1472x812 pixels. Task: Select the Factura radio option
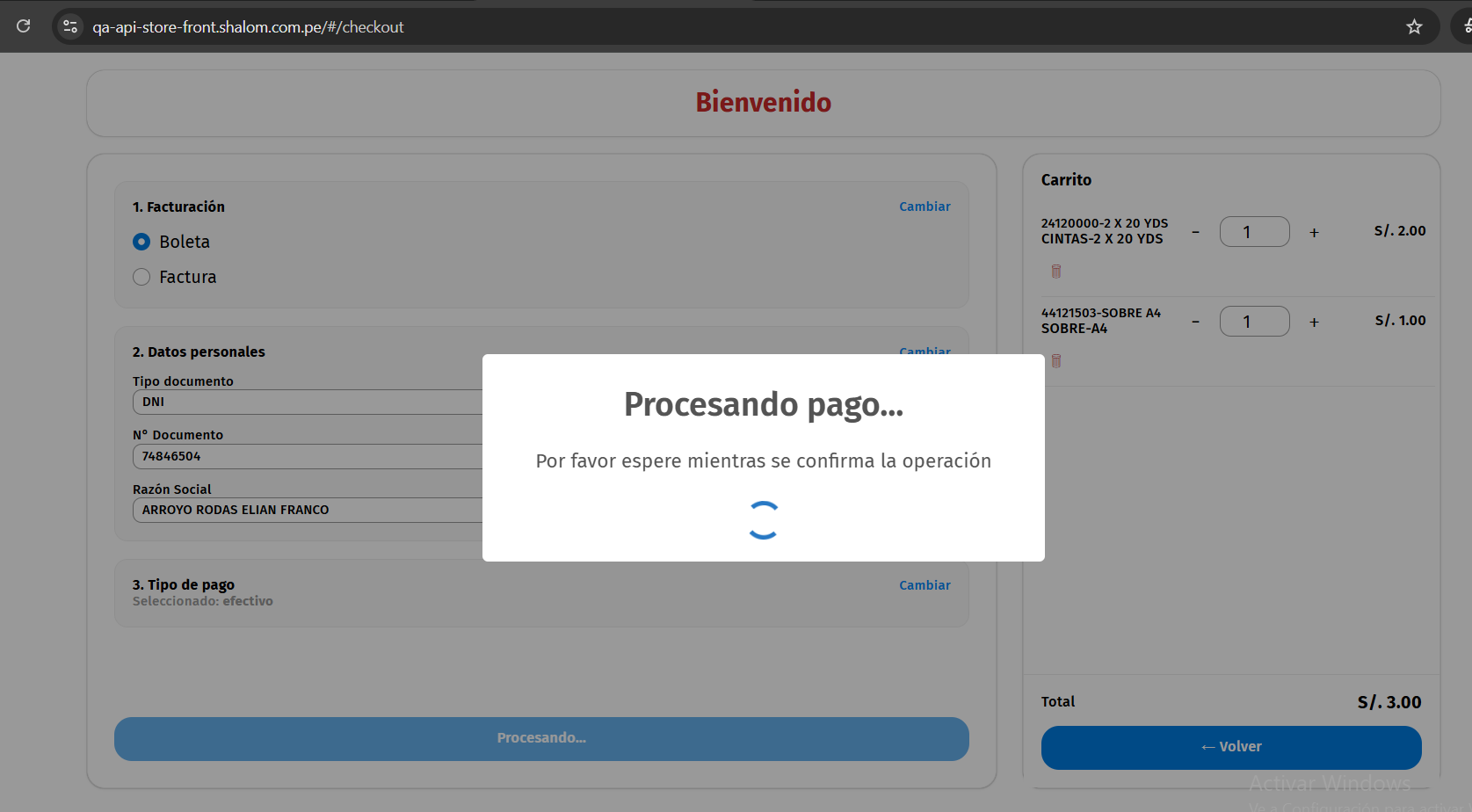[x=141, y=277]
